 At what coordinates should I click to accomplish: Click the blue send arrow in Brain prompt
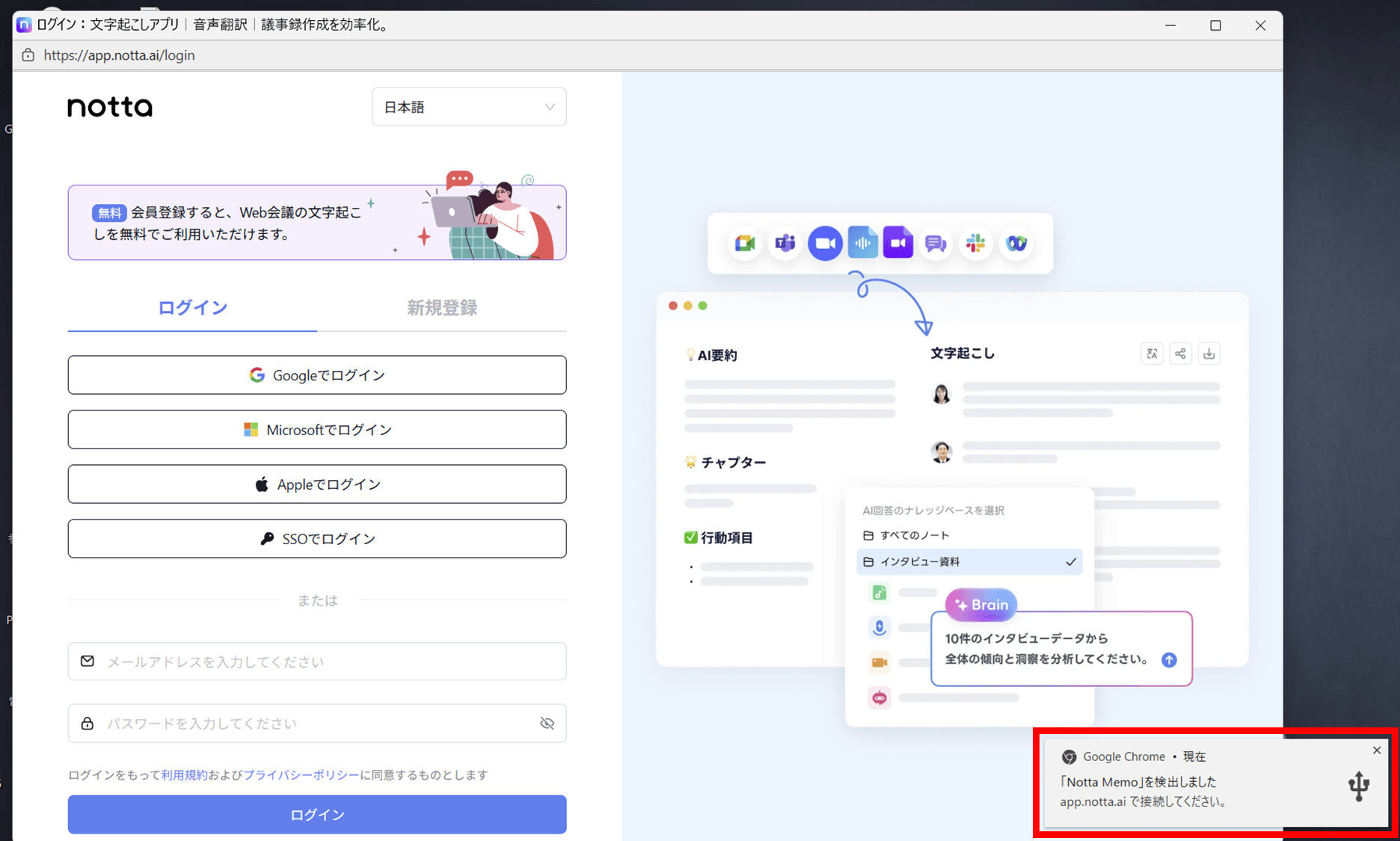pyautogui.click(x=1169, y=659)
